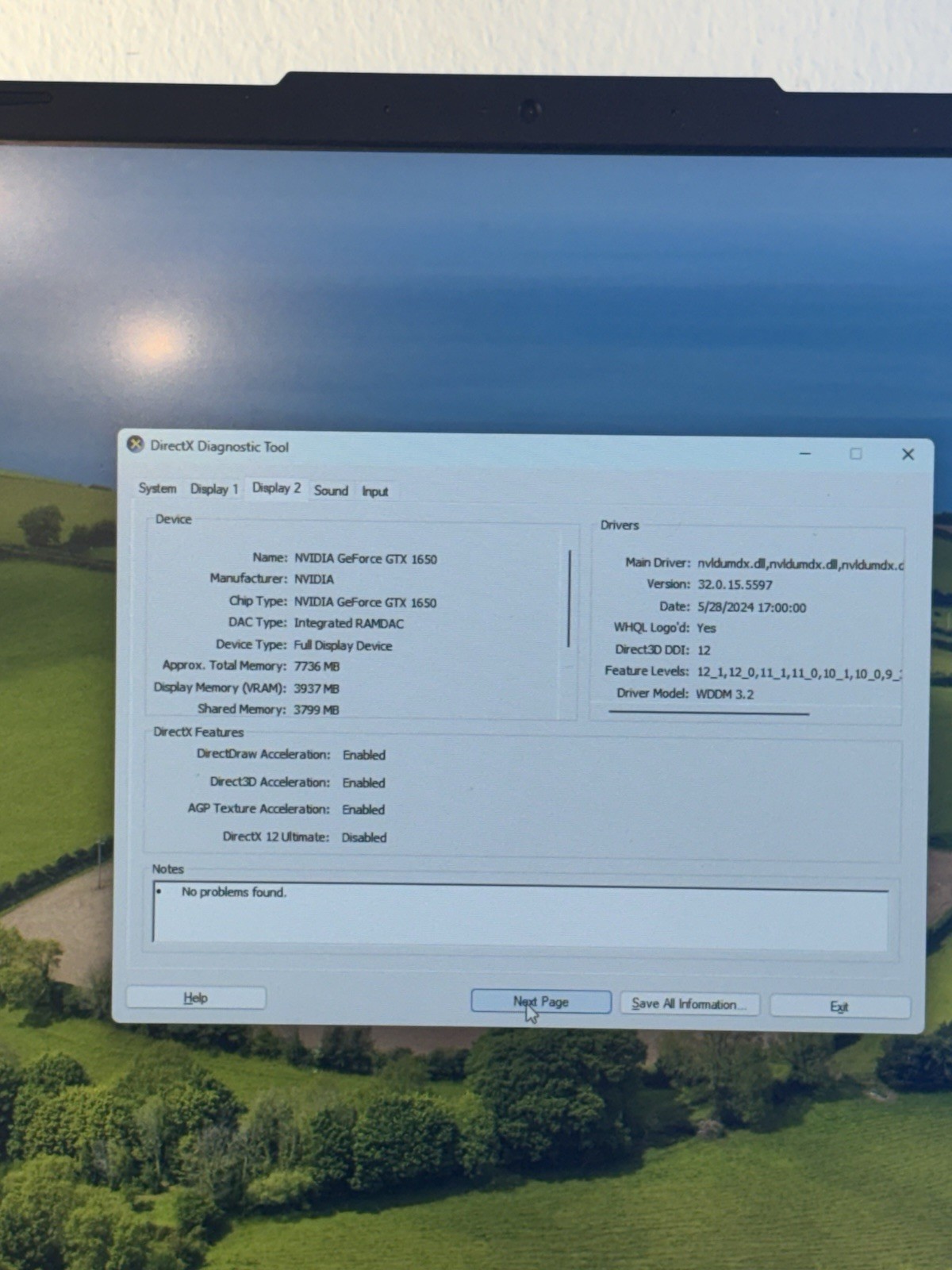Maximize the DirectX Diagnostic Tool window
This screenshot has height=1270, width=952.
(856, 454)
